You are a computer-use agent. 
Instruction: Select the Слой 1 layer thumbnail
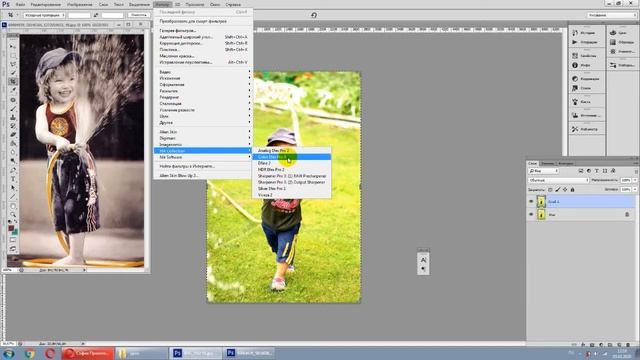541,202
